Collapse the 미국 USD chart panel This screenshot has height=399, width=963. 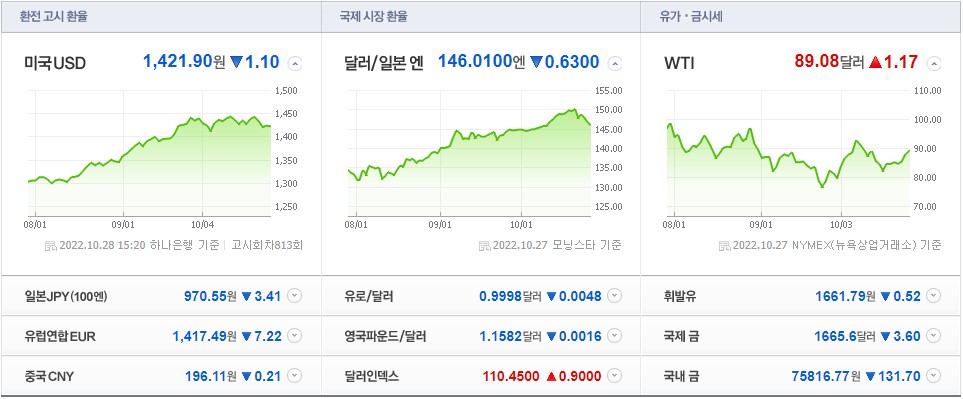click(295, 63)
